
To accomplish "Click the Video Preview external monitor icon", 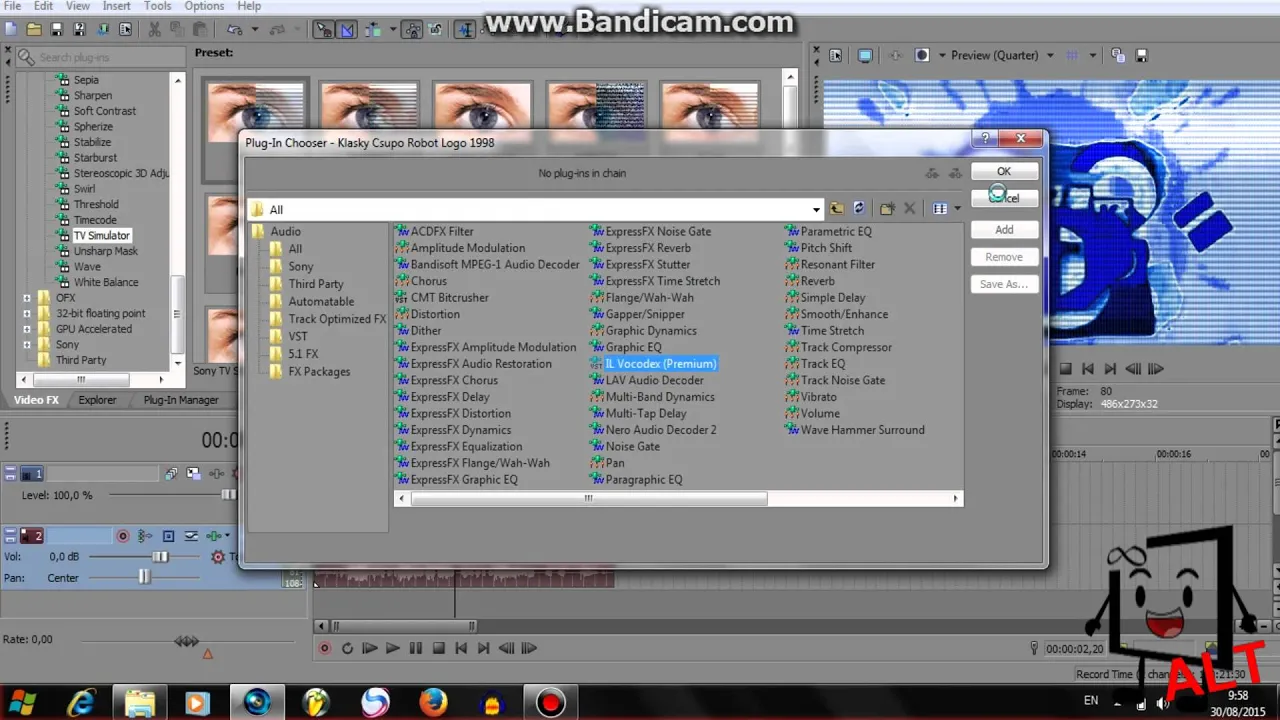I will pos(865,56).
